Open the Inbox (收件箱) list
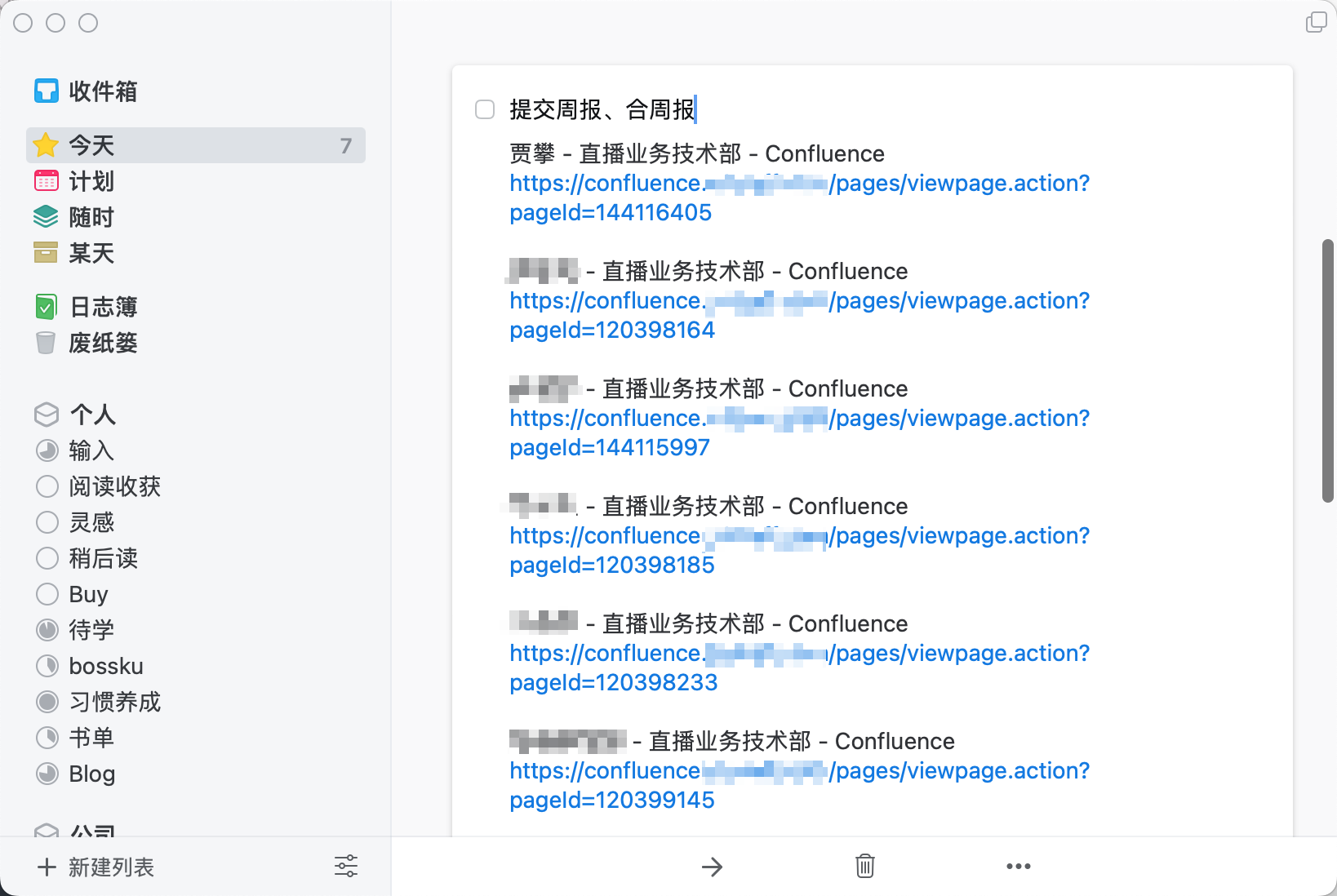 pos(102,91)
